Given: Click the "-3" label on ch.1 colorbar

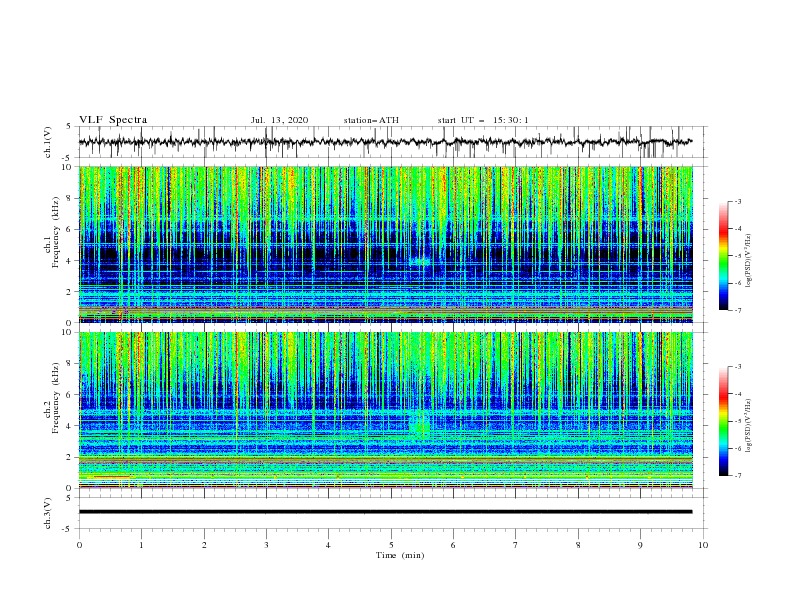Looking at the screenshot, I should [x=738, y=201].
